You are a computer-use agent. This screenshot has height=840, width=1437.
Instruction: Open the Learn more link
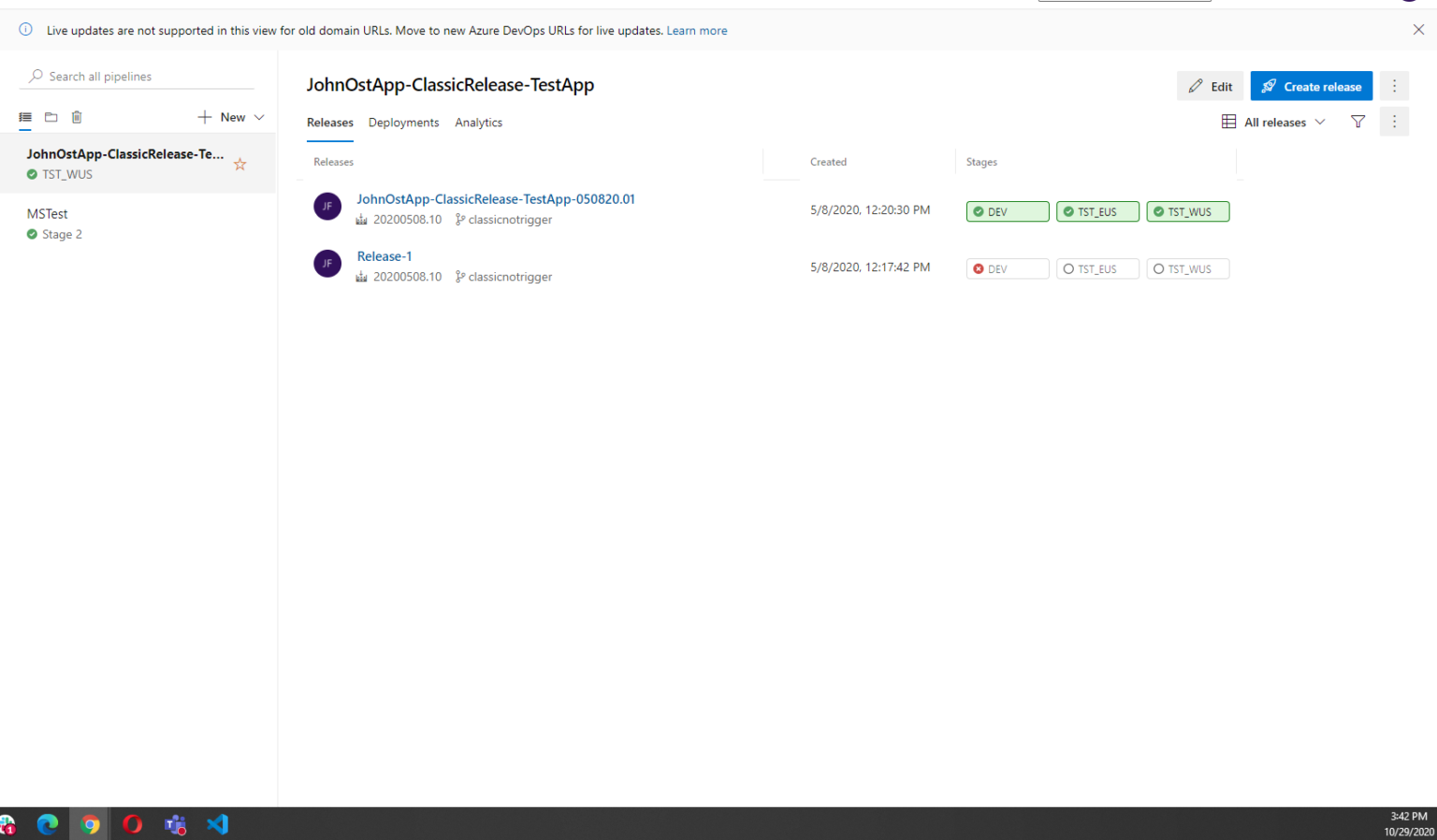tap(696, 31)
